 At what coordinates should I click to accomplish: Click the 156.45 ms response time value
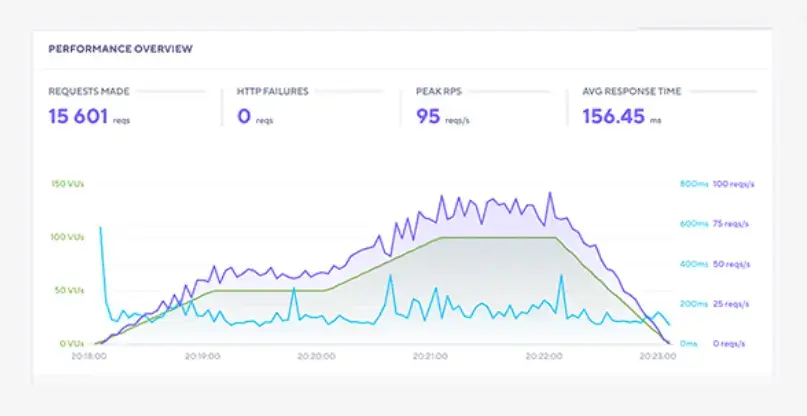click(615, 116)
